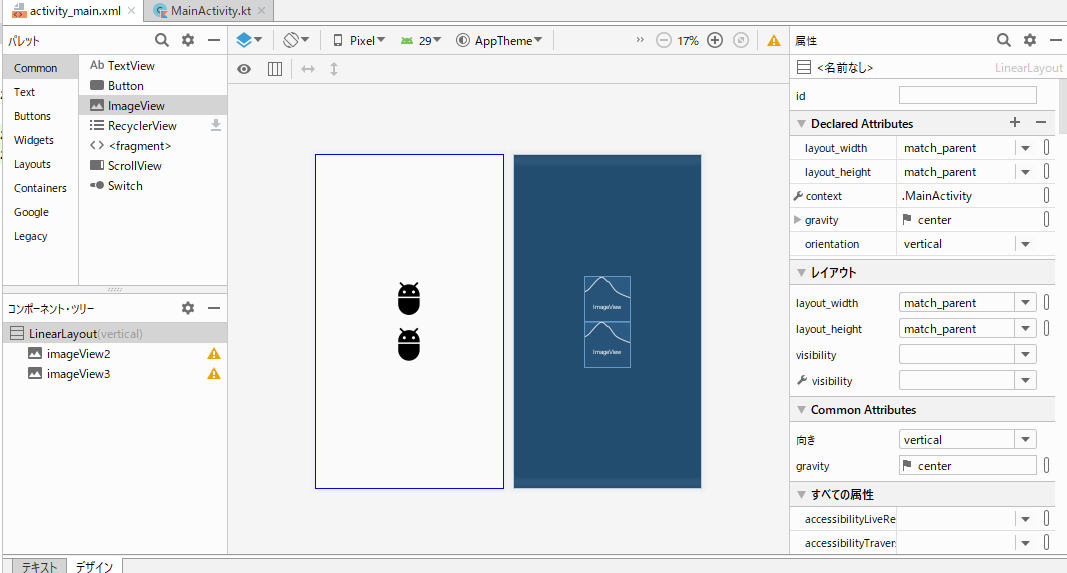Toggle the blueprint columns icon

[275, 69]
